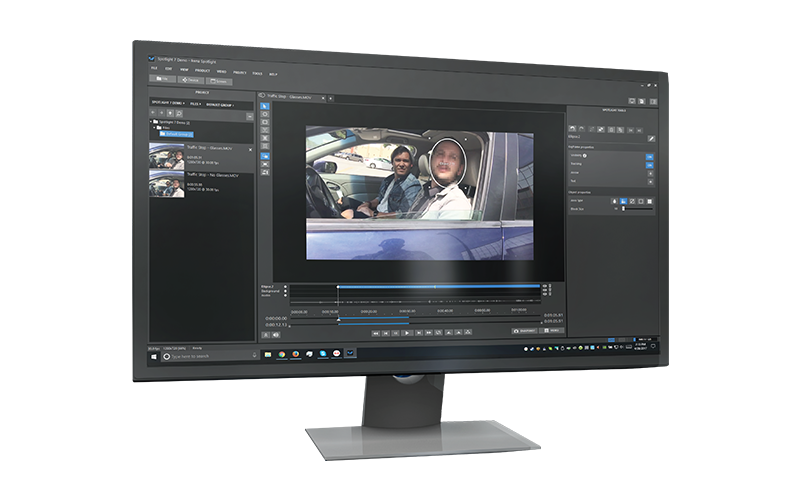This screenshot has width=800, height=500.
Task: Open the SPOTLIGHT 7 DEMO breadcrumb dropdown
Action: [168, 103]
